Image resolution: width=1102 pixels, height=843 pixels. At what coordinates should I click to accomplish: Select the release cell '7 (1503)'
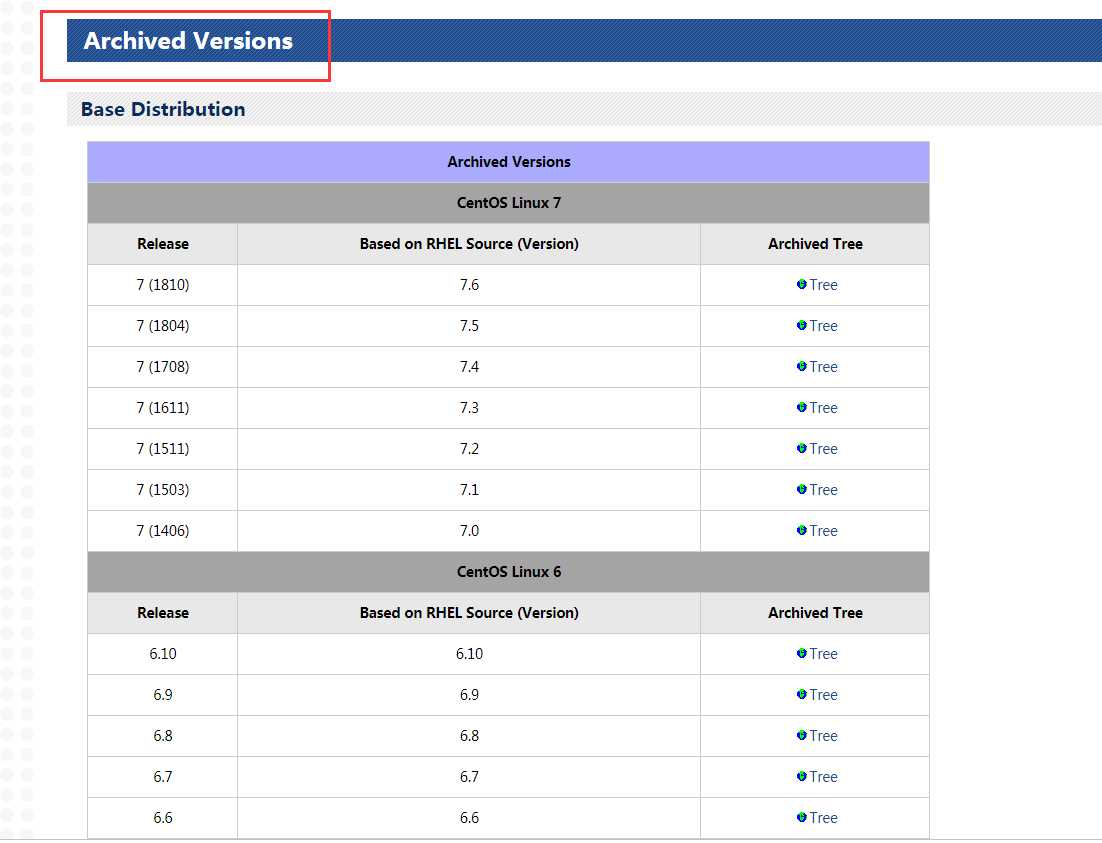click(162, 489)
